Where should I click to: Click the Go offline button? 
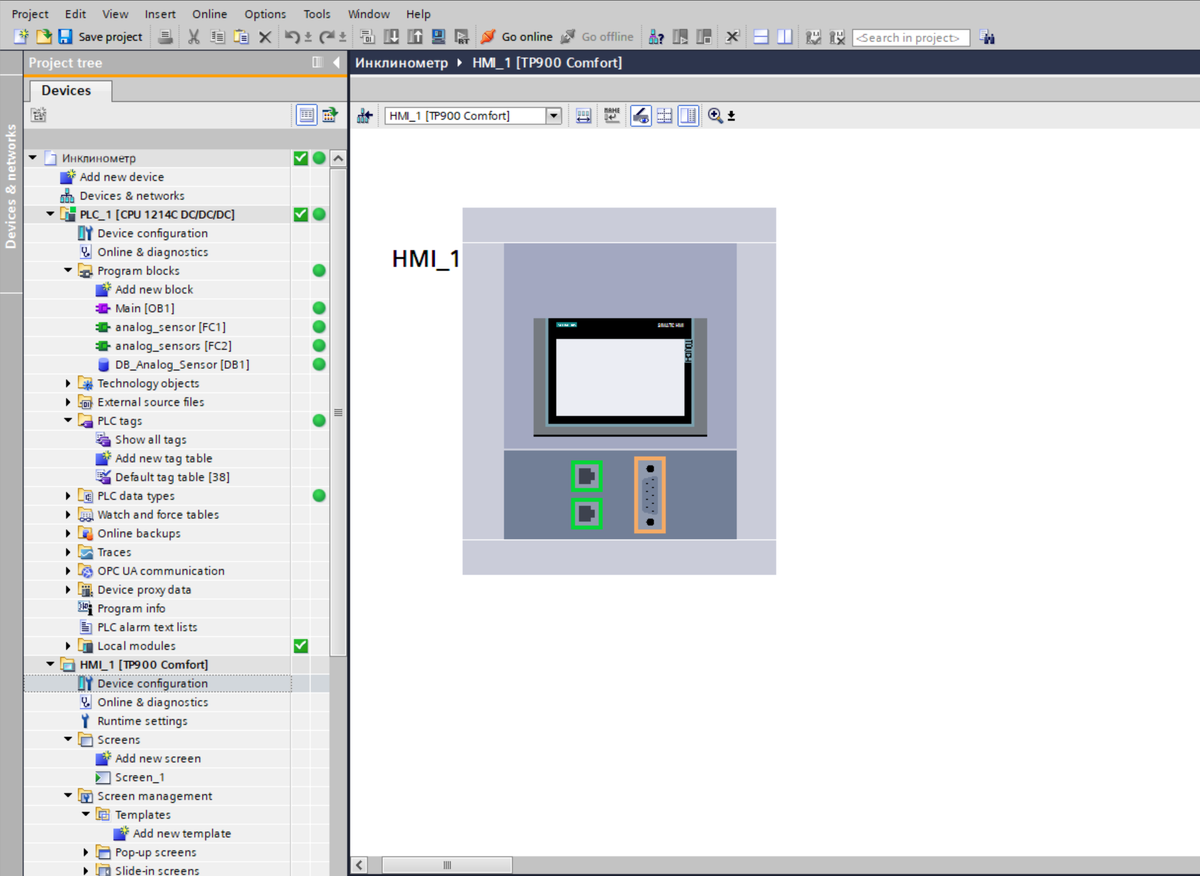597,37
